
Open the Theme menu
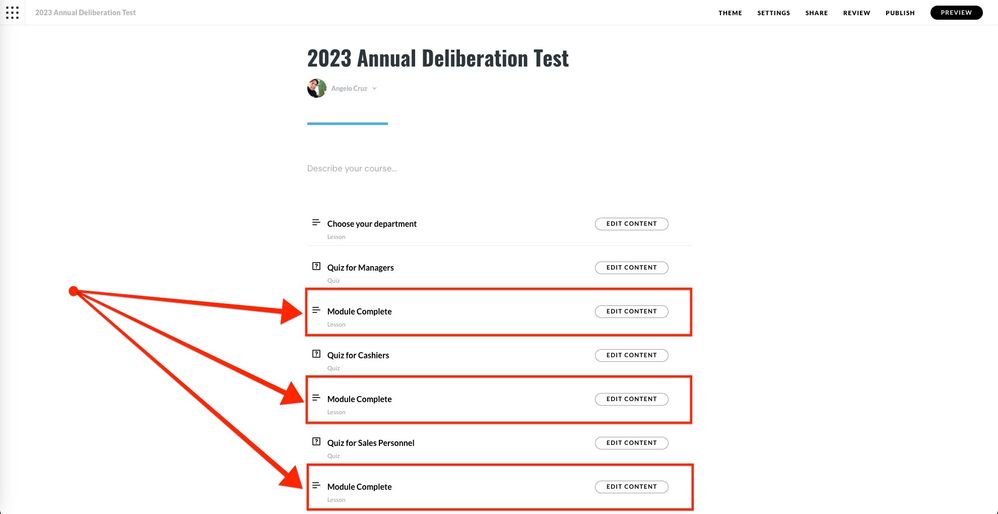[x=730, y=13]
